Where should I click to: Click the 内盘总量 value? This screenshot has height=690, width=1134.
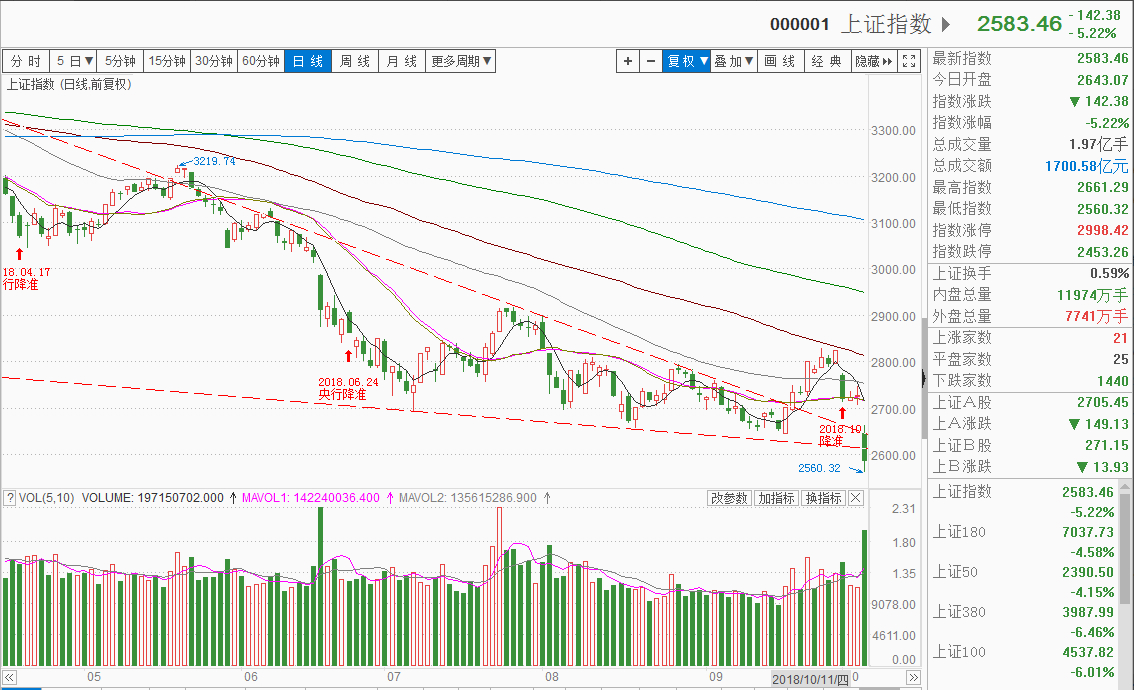(1092, 295)
